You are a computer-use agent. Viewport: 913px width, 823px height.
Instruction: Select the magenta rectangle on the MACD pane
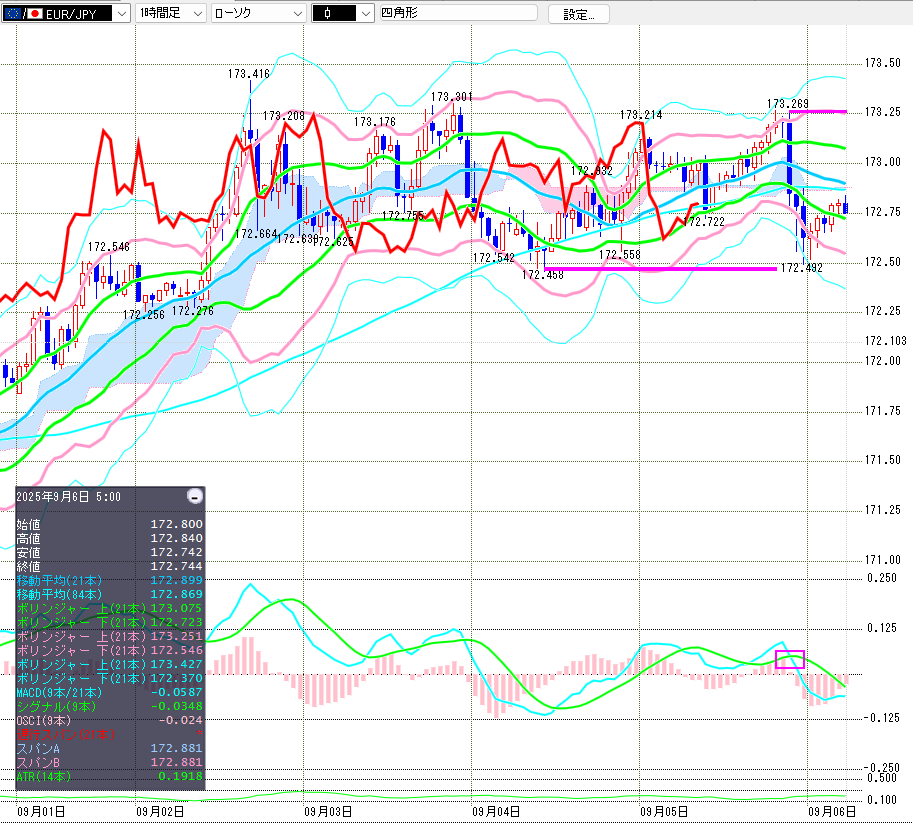pyautogui.click(x=790, y=659)
